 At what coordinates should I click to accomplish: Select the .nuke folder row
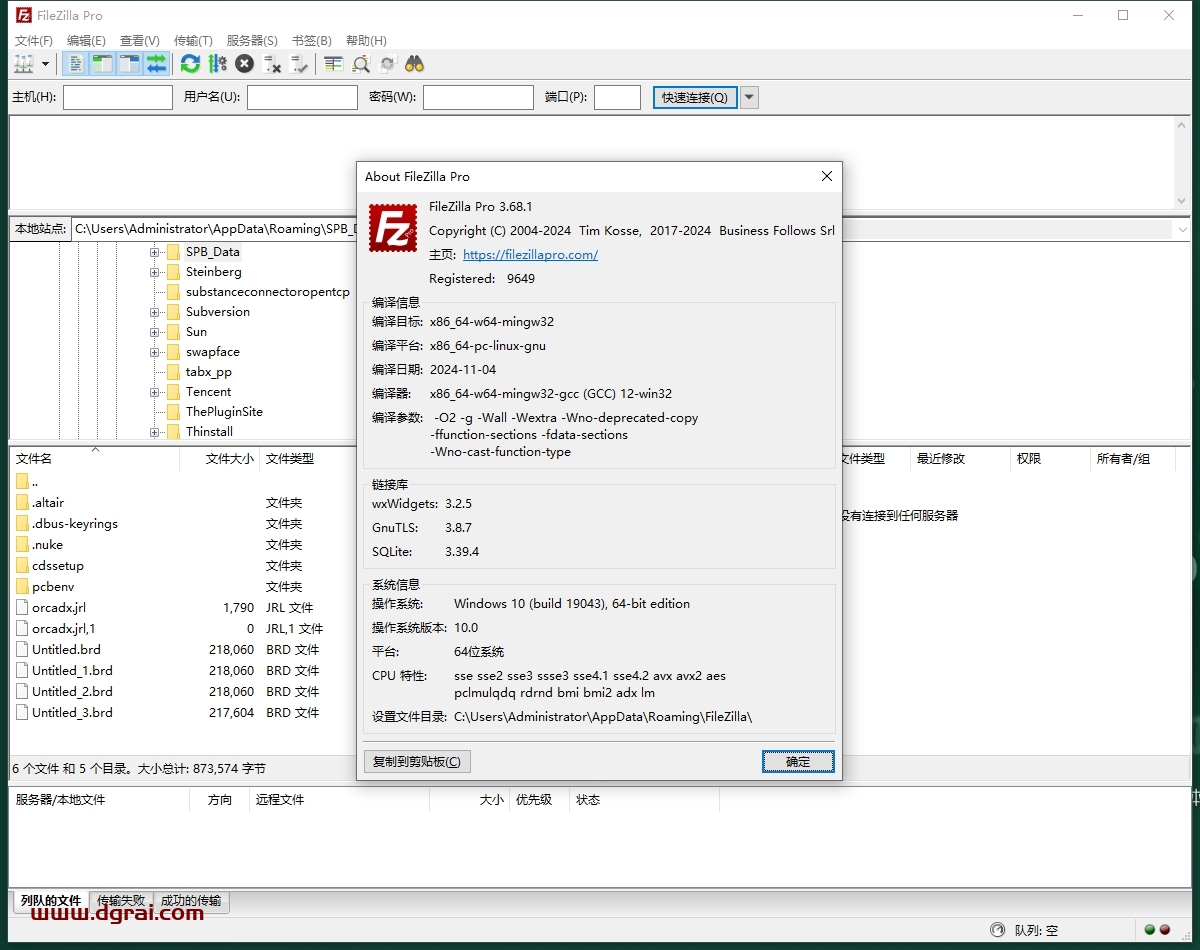180,545
